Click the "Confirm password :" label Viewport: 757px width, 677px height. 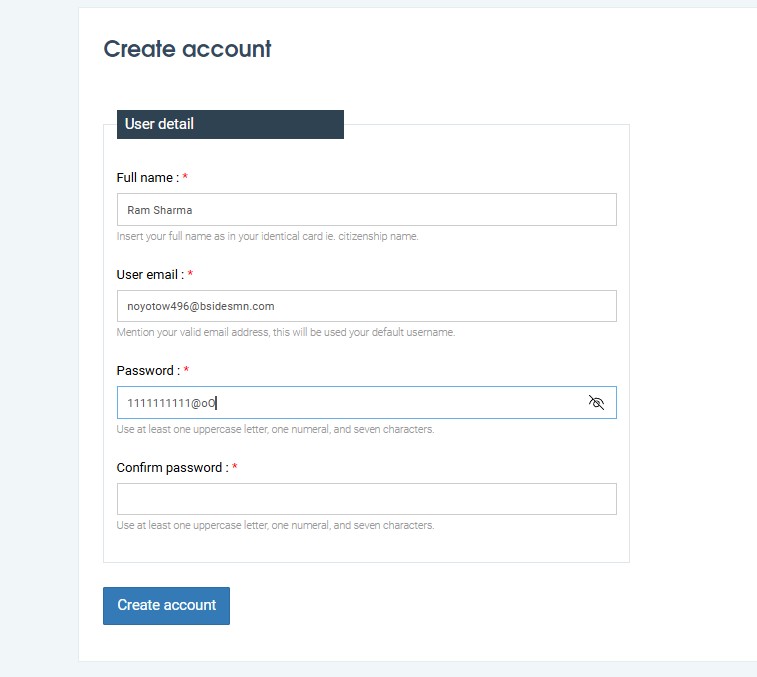[172, 467]
